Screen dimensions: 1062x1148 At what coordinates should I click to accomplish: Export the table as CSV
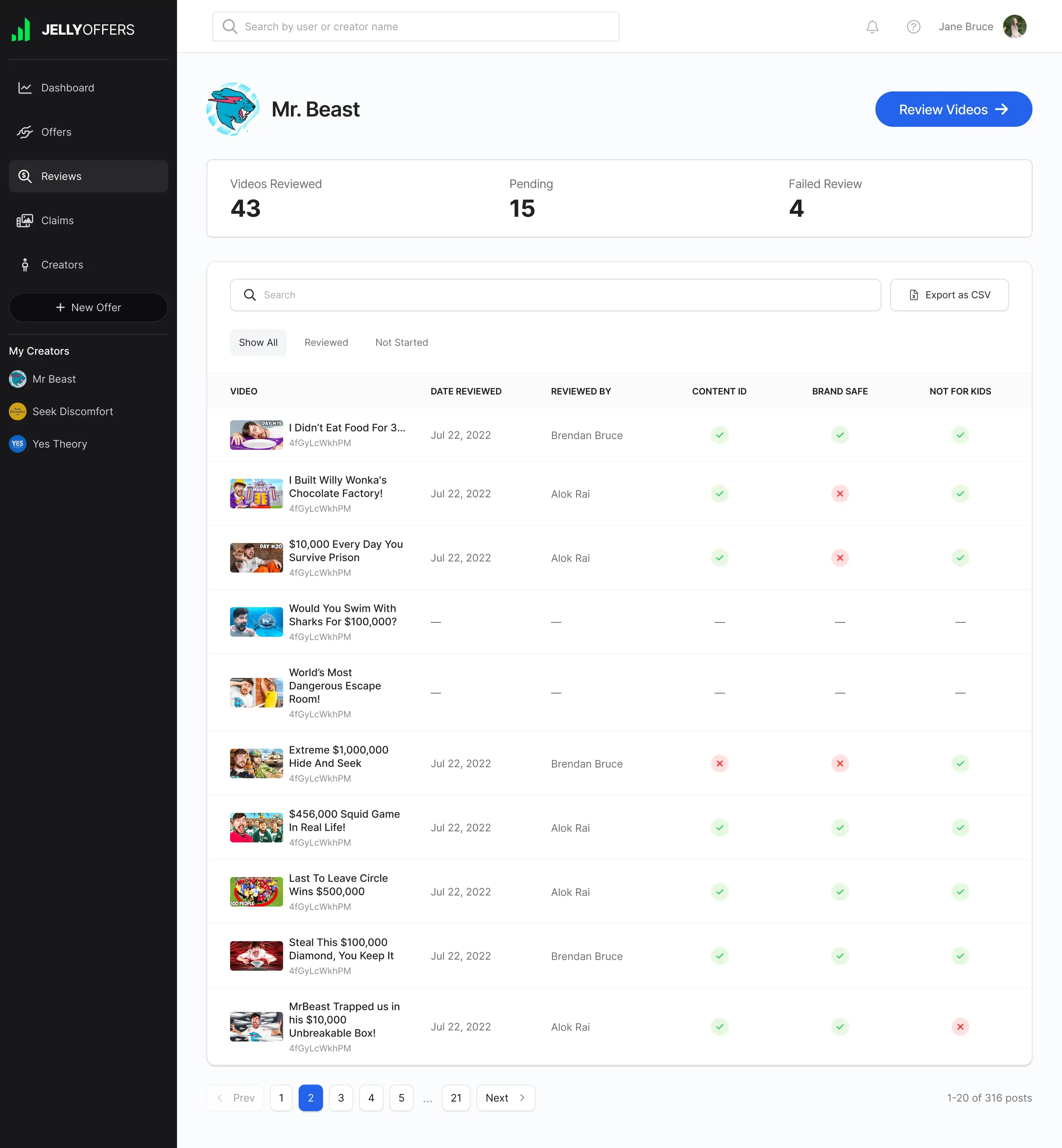point(950,295)
